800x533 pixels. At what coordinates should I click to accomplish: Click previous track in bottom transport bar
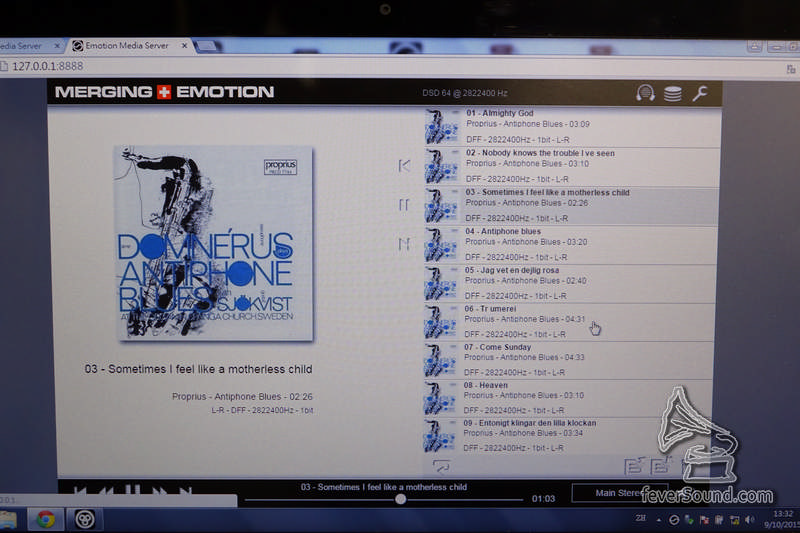pyautogui.click(x=80, y=491)
